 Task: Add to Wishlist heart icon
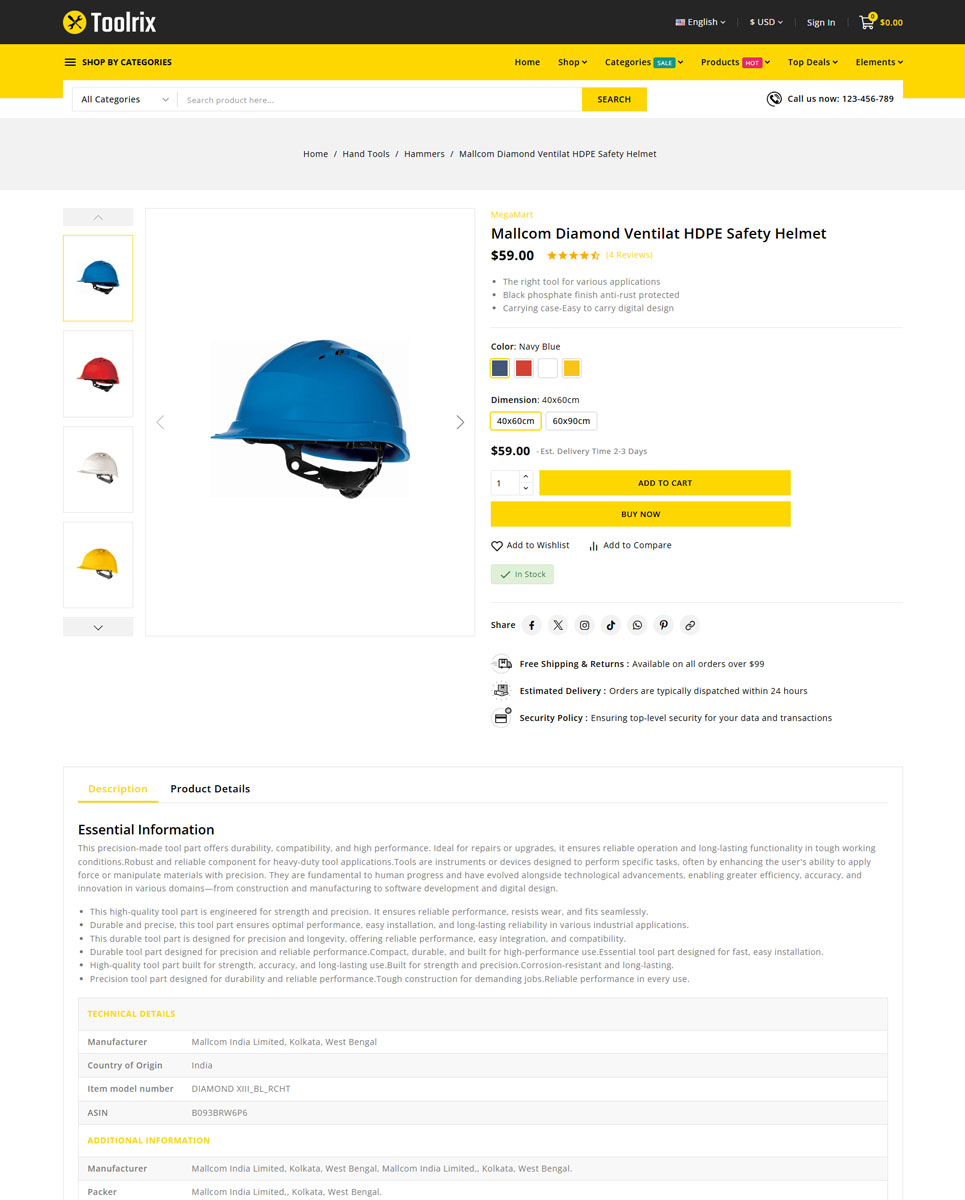click(497, 546)
